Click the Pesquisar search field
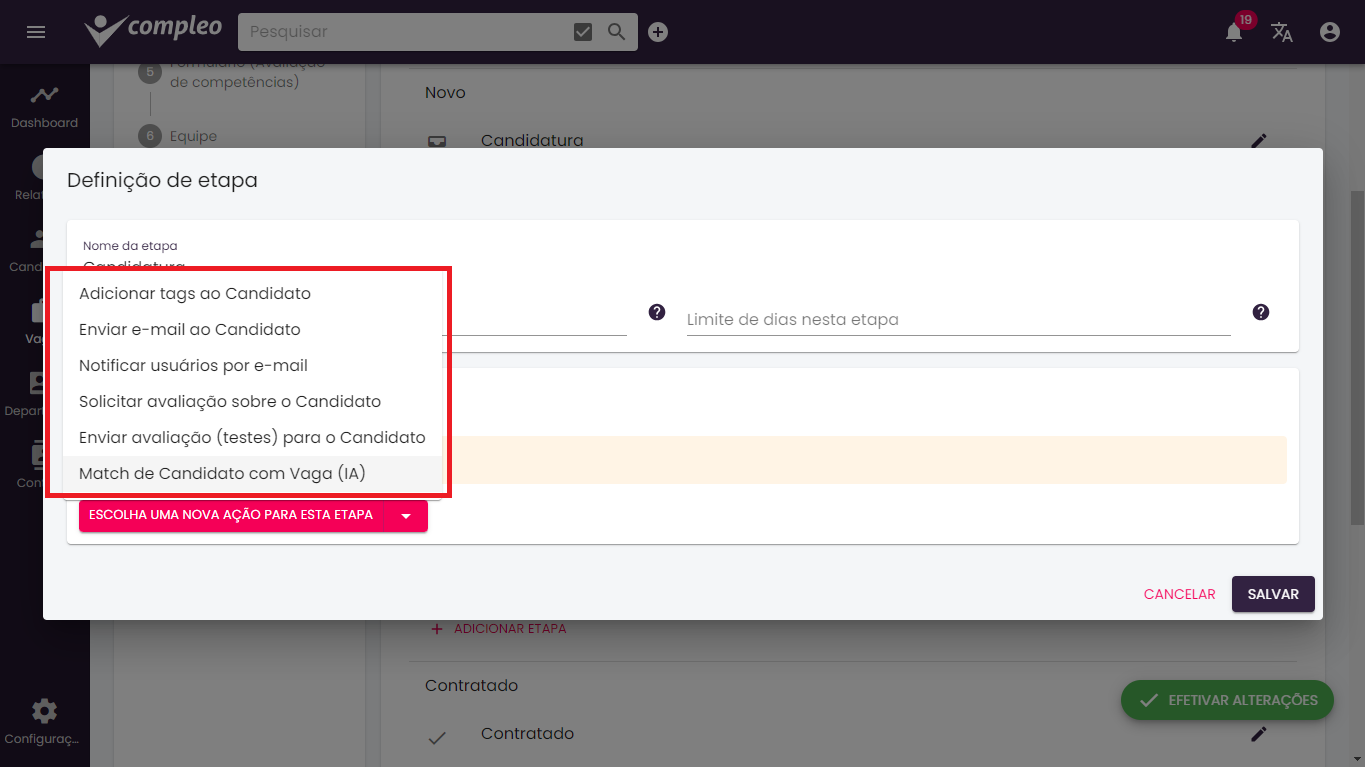This screenshot has height=767, width=1365. pyautogui.click(x=405, y=32)
